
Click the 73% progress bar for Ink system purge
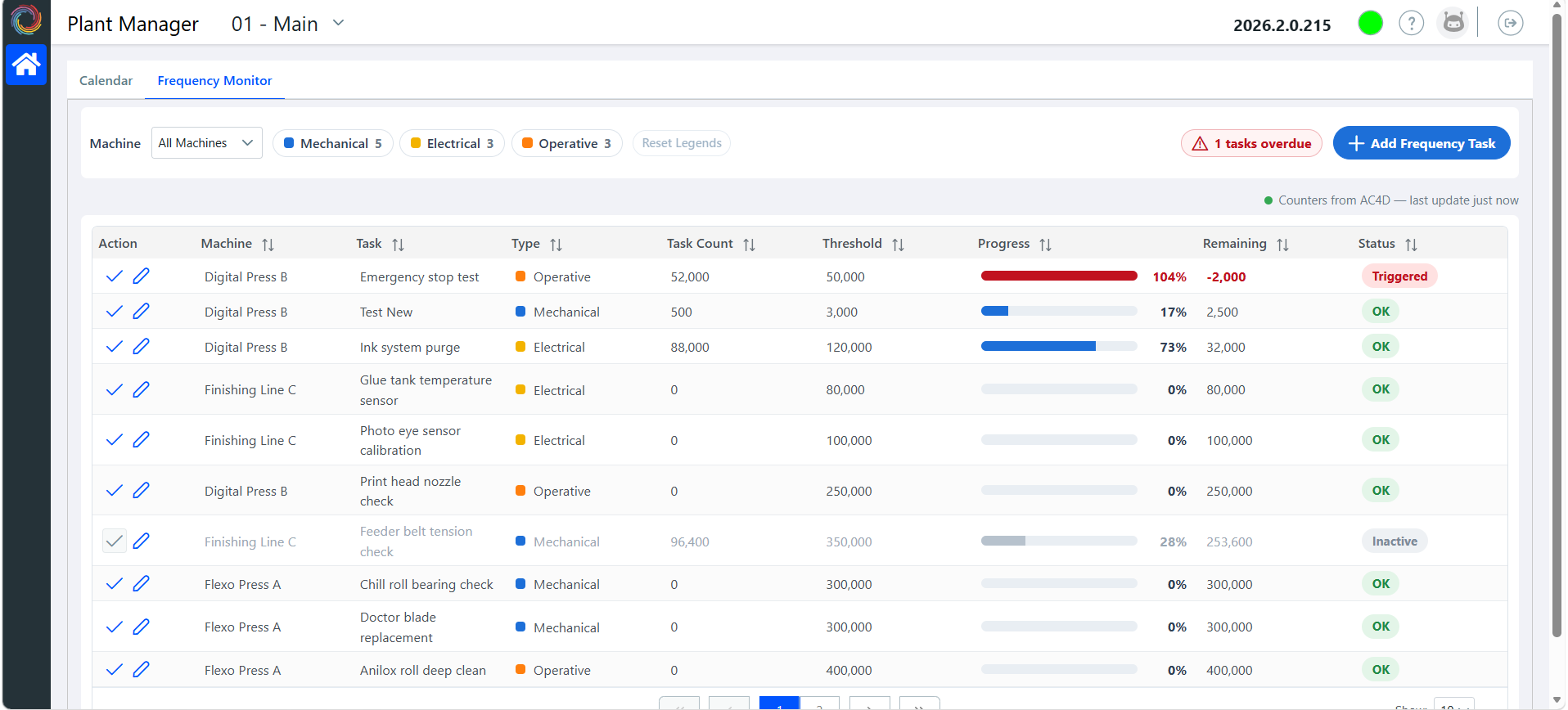click(1059, 346)
